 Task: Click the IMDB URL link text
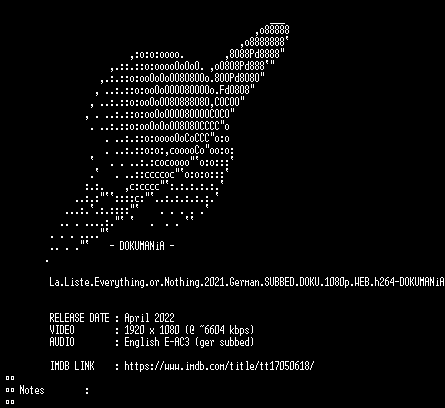[219, 366]
